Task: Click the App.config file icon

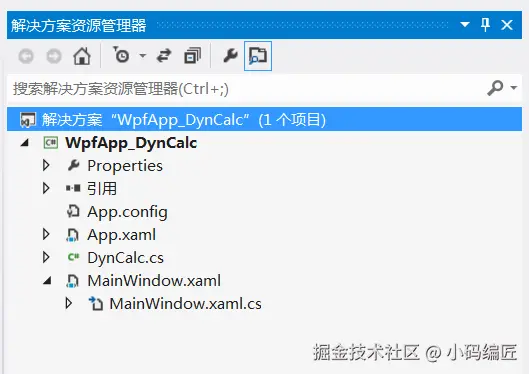Action: click(x=73, y=211)
